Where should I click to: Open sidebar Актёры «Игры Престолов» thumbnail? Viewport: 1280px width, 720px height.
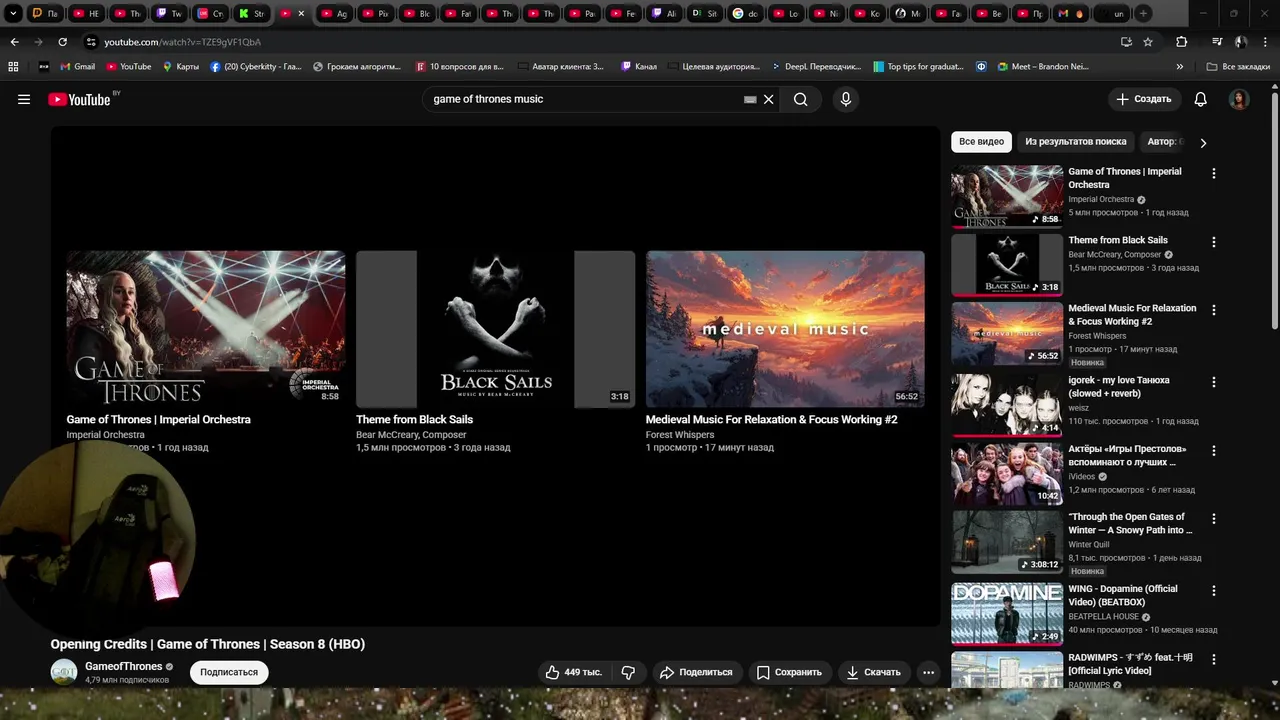click(x=1007, y=474)
